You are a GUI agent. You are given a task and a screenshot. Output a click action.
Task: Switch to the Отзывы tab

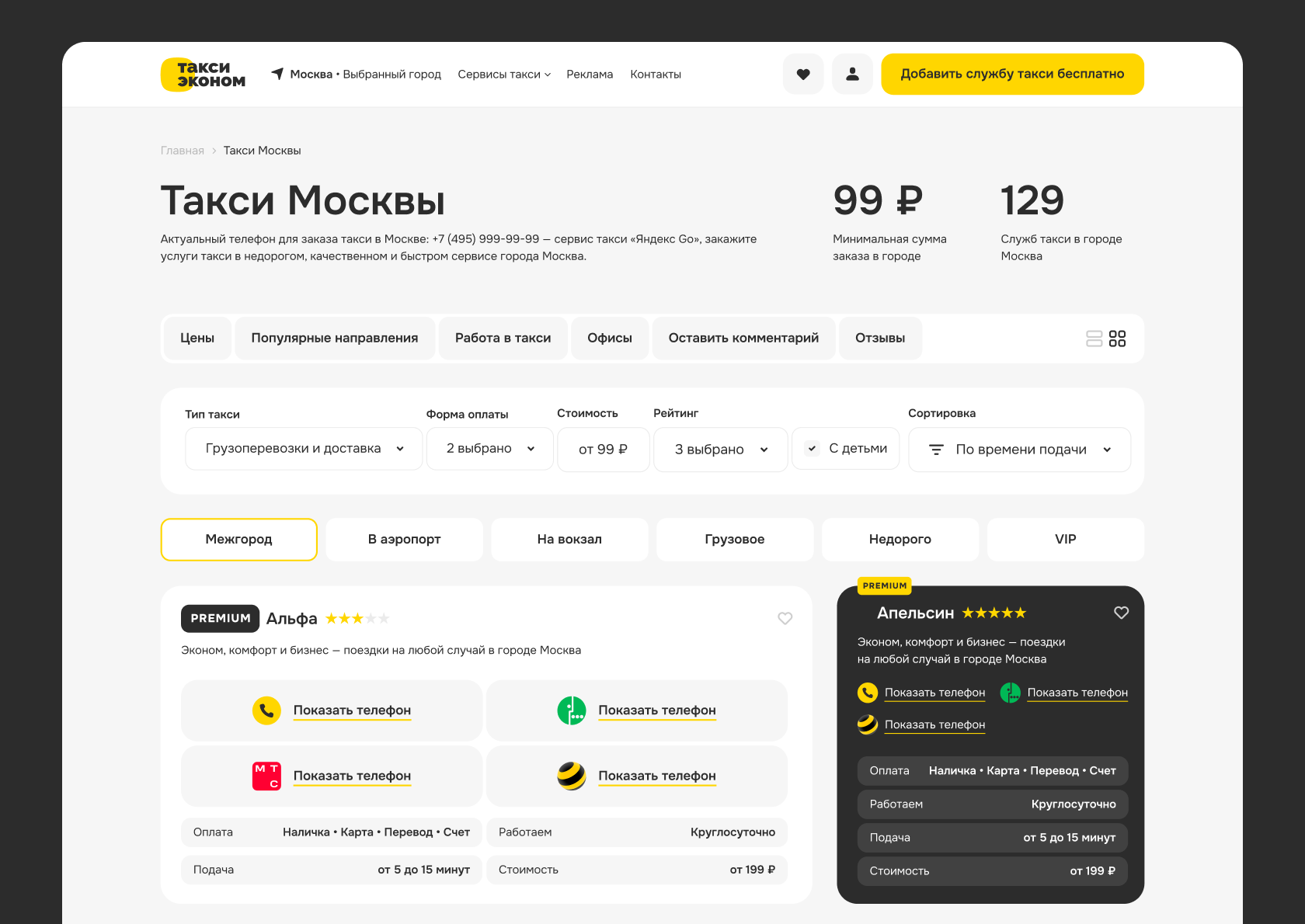coord(880,339)
